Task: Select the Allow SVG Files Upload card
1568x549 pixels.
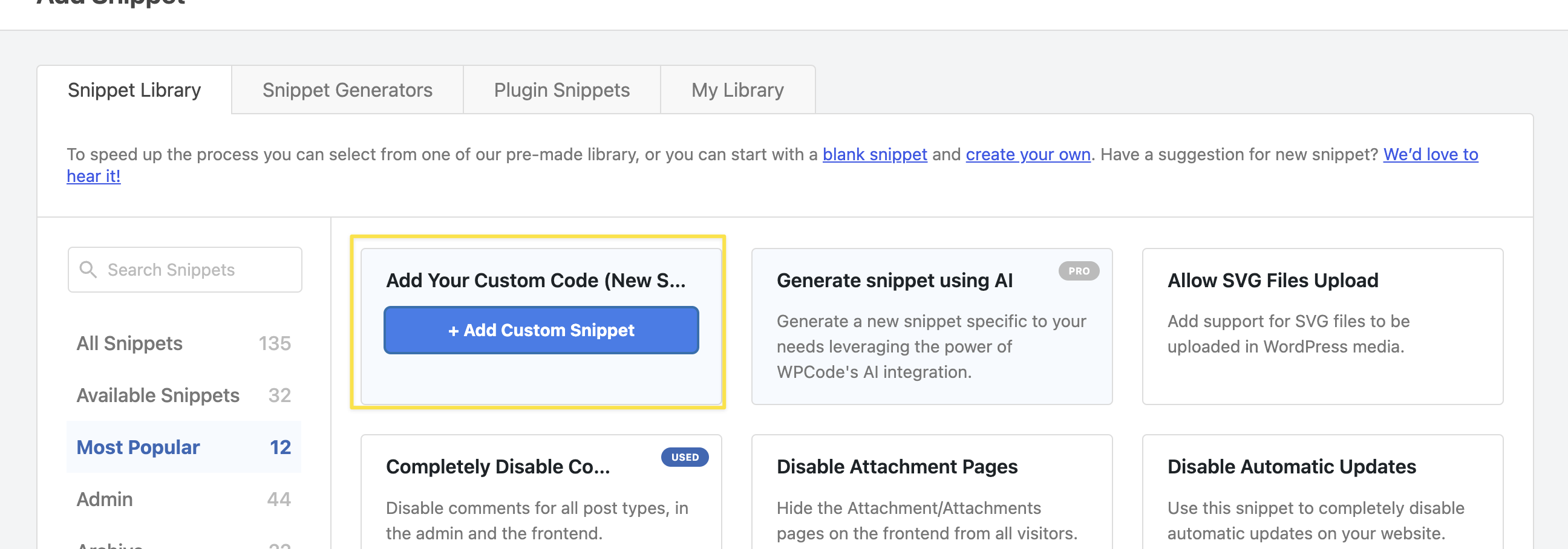Action: coord(1322,326)
